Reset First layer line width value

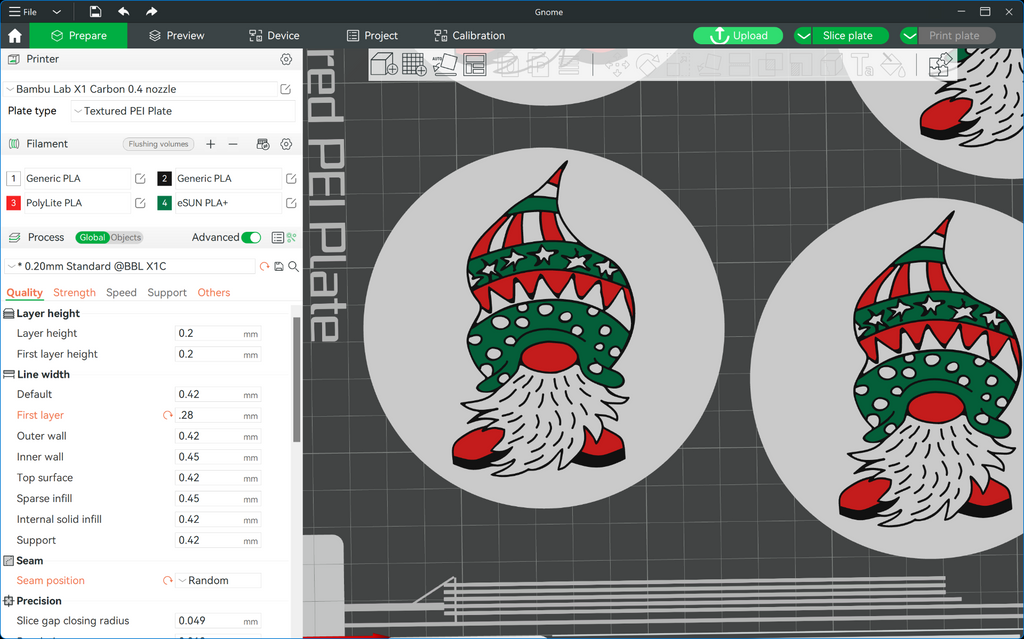click(x=168, y=415)
